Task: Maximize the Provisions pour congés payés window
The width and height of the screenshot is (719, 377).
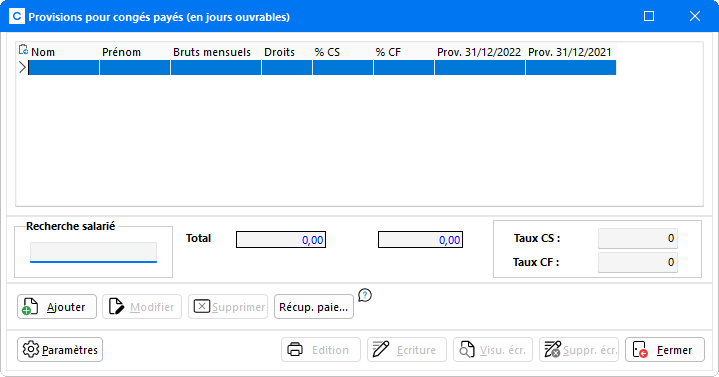Action: (649, 17)
